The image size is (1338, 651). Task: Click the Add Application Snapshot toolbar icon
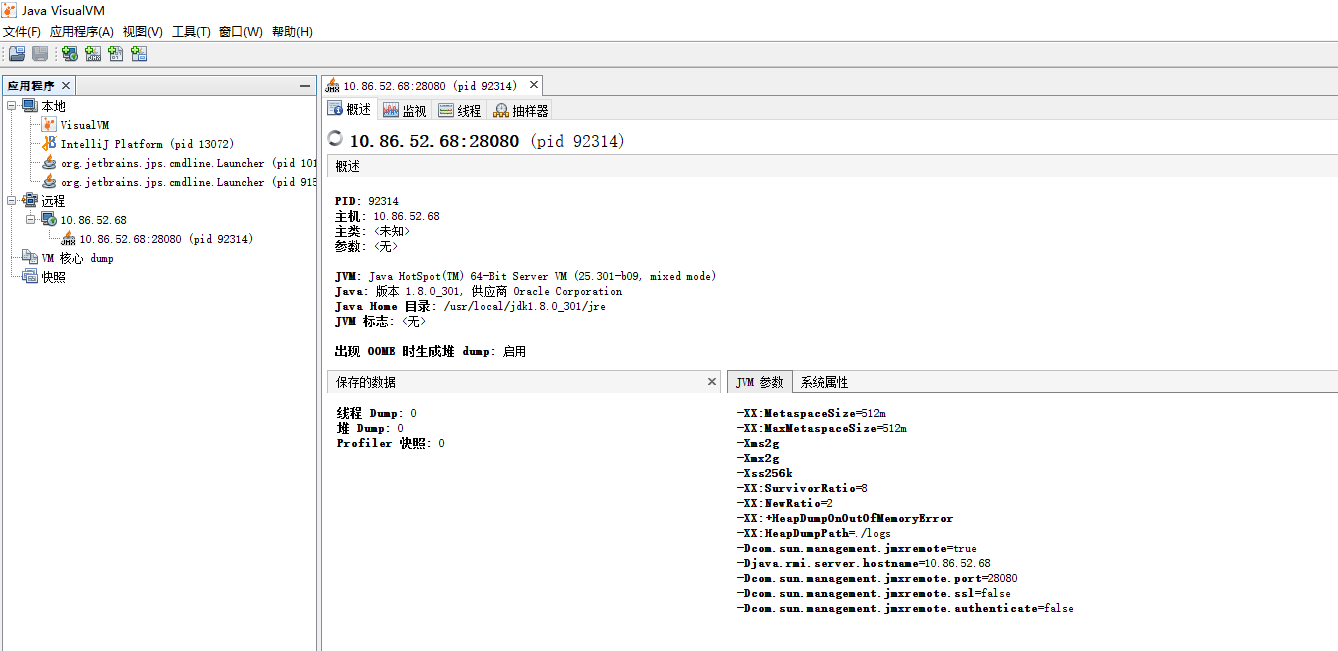click(139, 54)
